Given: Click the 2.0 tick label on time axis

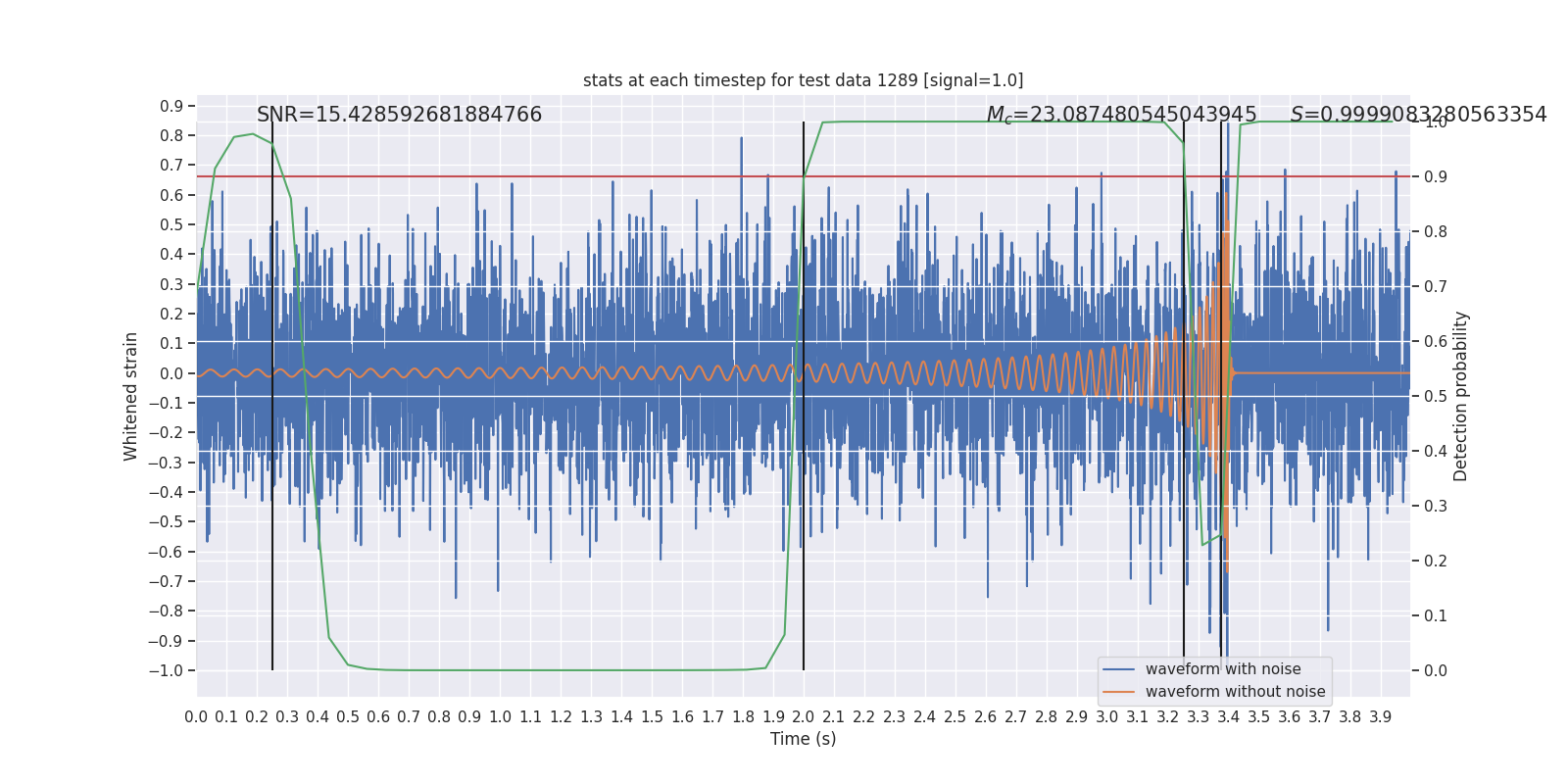Looking at the screenshot, I should pos(803,717).
